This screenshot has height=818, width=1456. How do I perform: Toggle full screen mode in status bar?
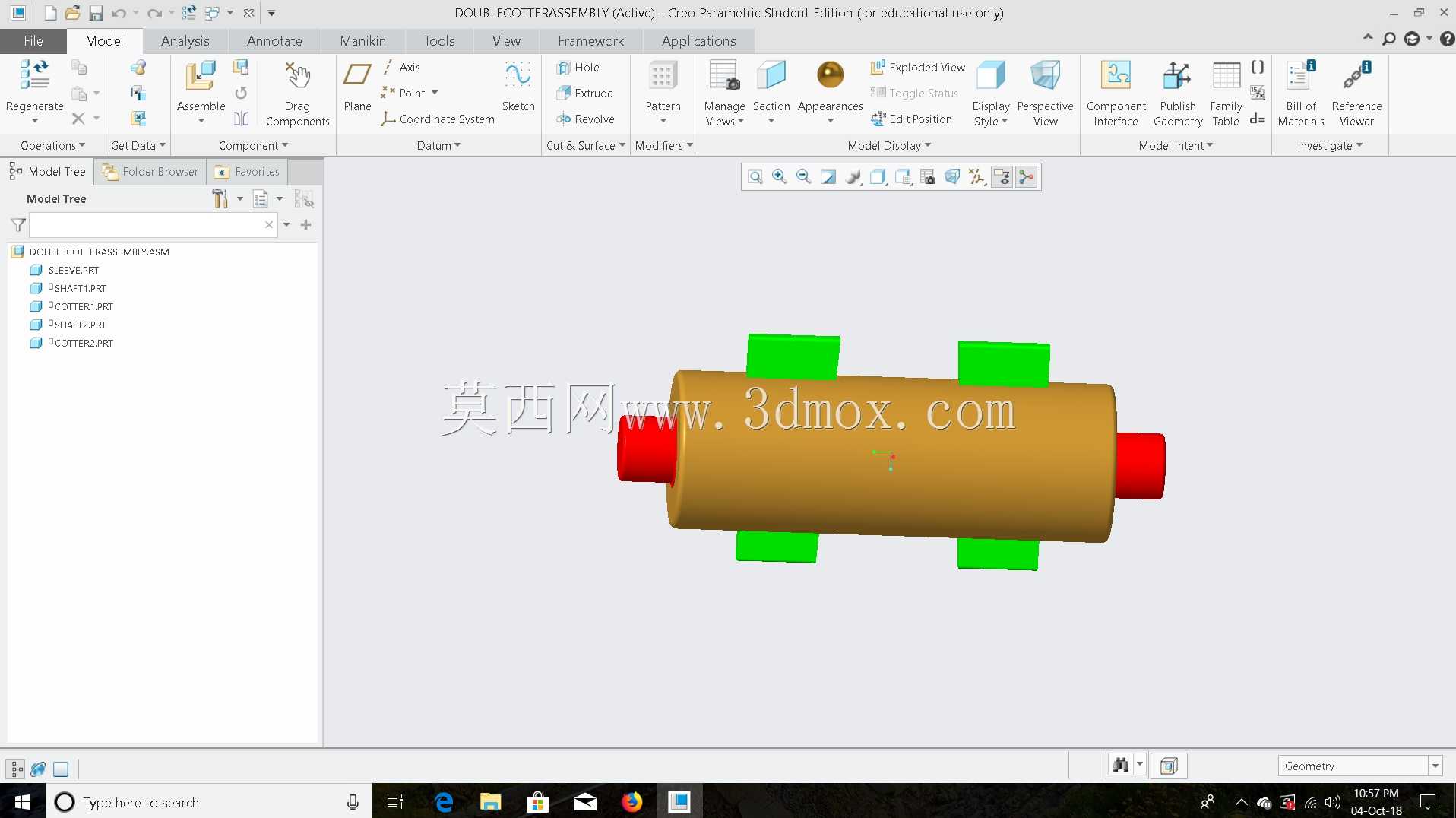pyautogui.click(x=61, y=769)
